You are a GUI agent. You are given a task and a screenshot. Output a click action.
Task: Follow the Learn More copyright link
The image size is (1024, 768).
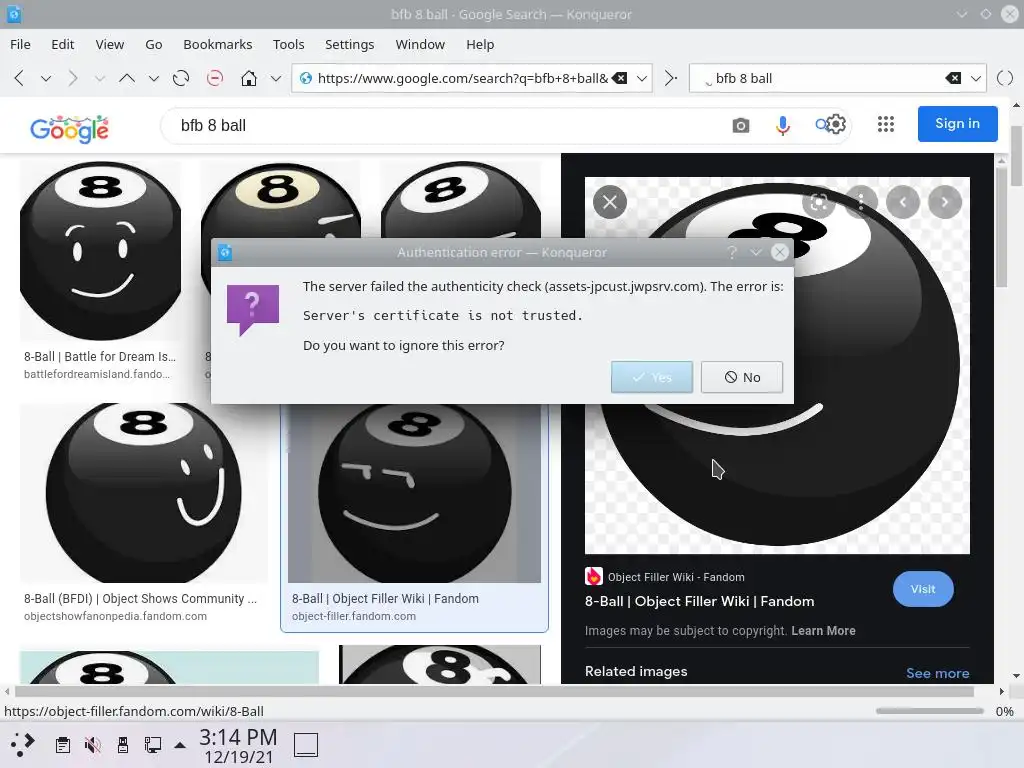tap(823, 631)
